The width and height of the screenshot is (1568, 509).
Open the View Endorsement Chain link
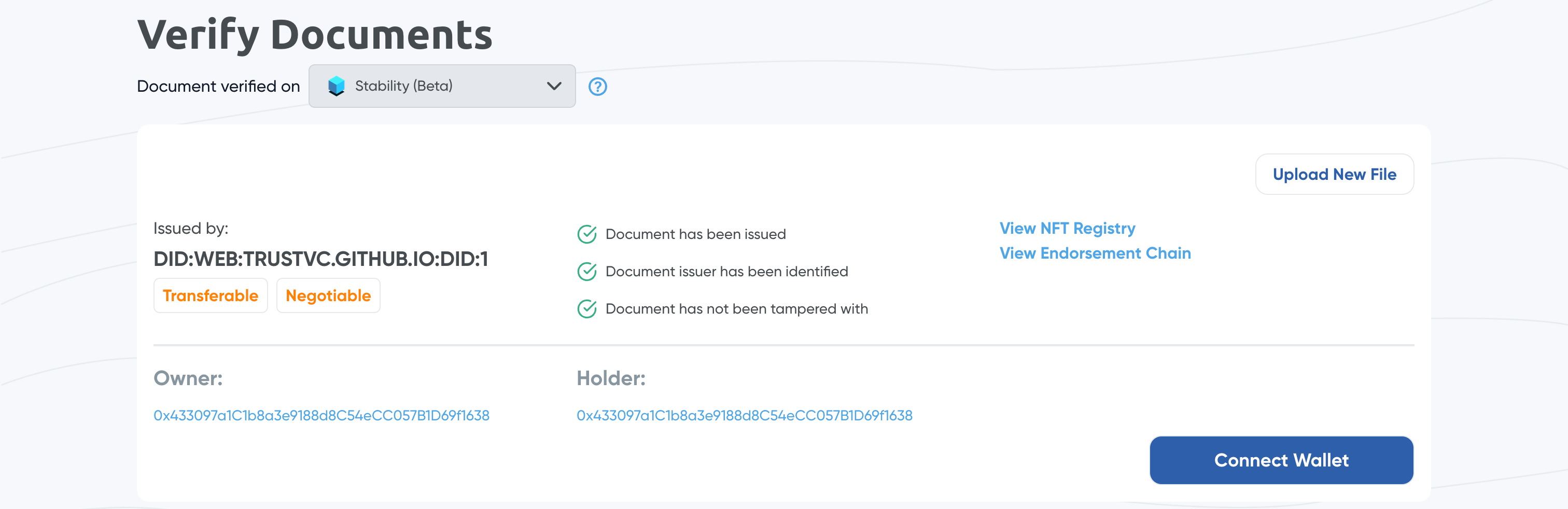(1095, 253)
